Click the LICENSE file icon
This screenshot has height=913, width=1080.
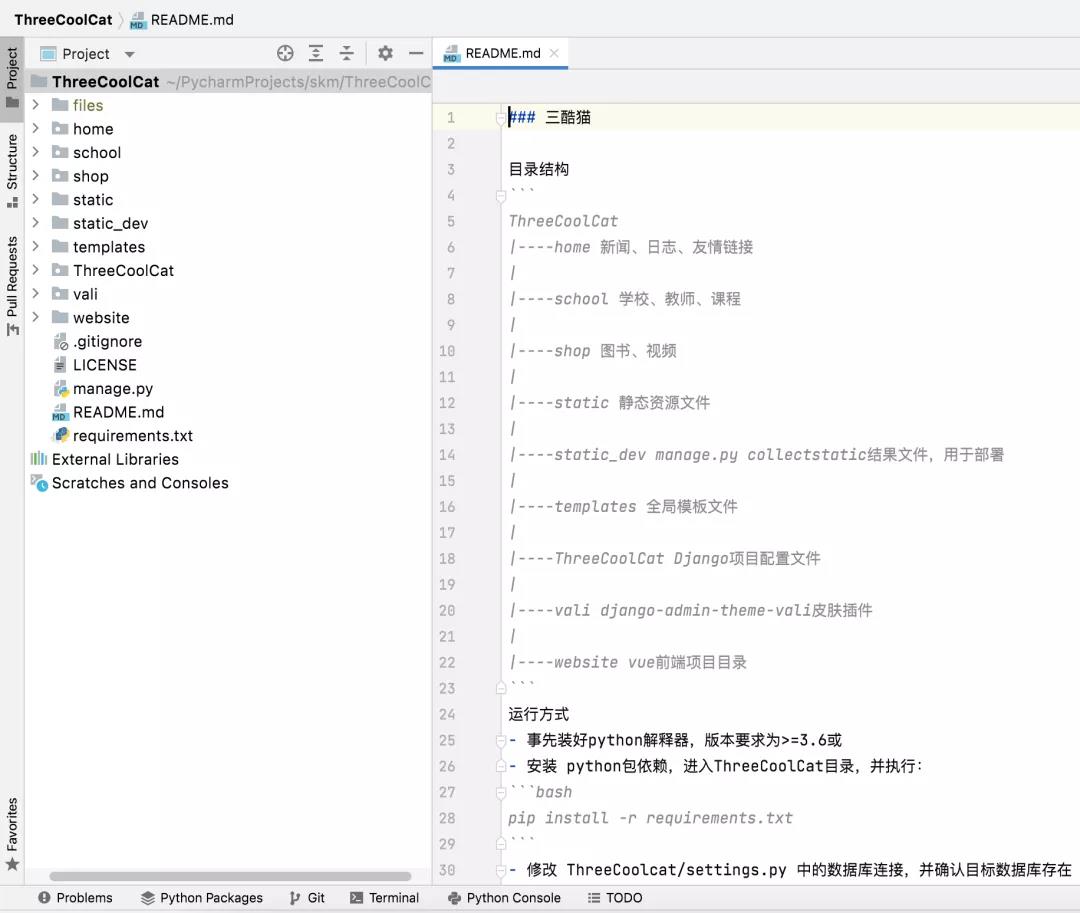pos(61,365)
